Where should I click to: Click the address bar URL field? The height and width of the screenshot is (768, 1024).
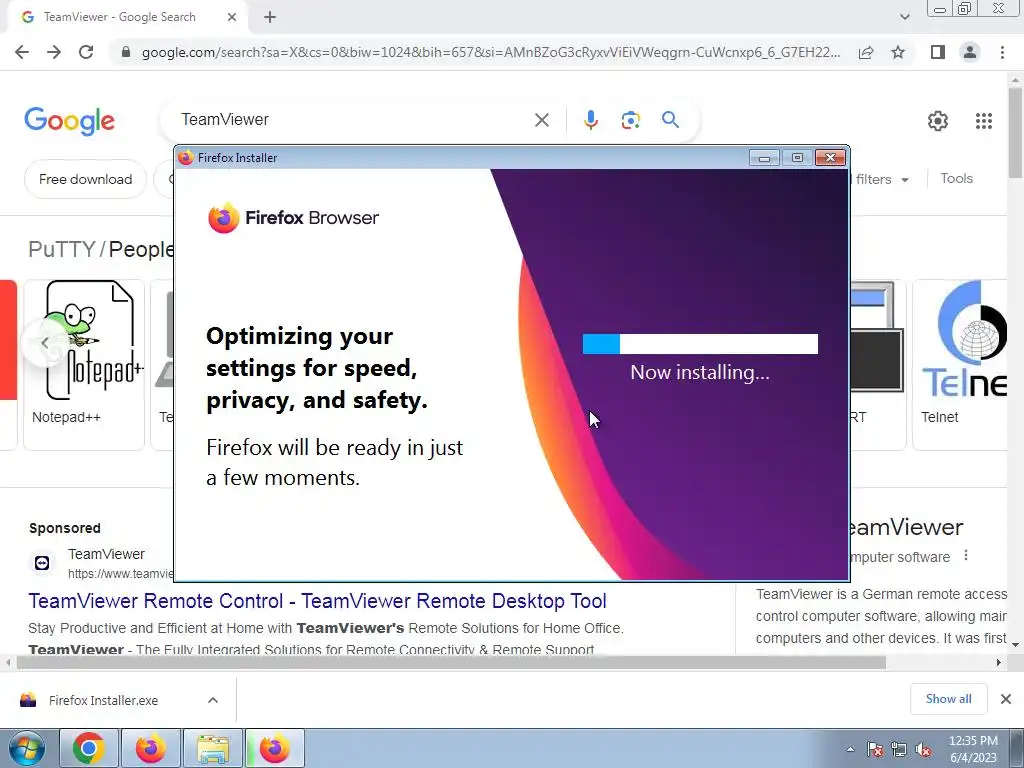[490, 52]
